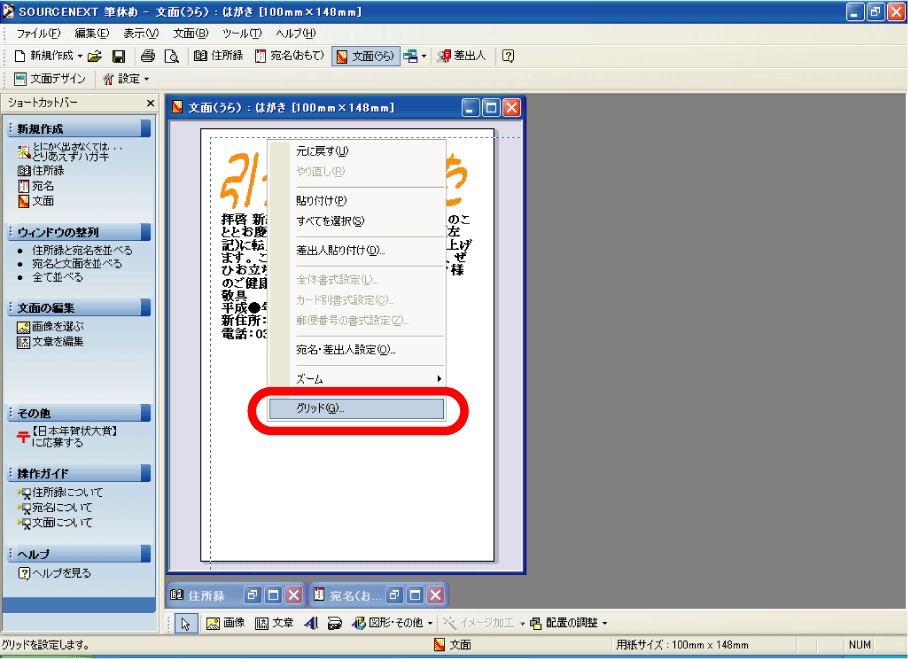
Task: Click the decorative text A icon
Action: 311,623
